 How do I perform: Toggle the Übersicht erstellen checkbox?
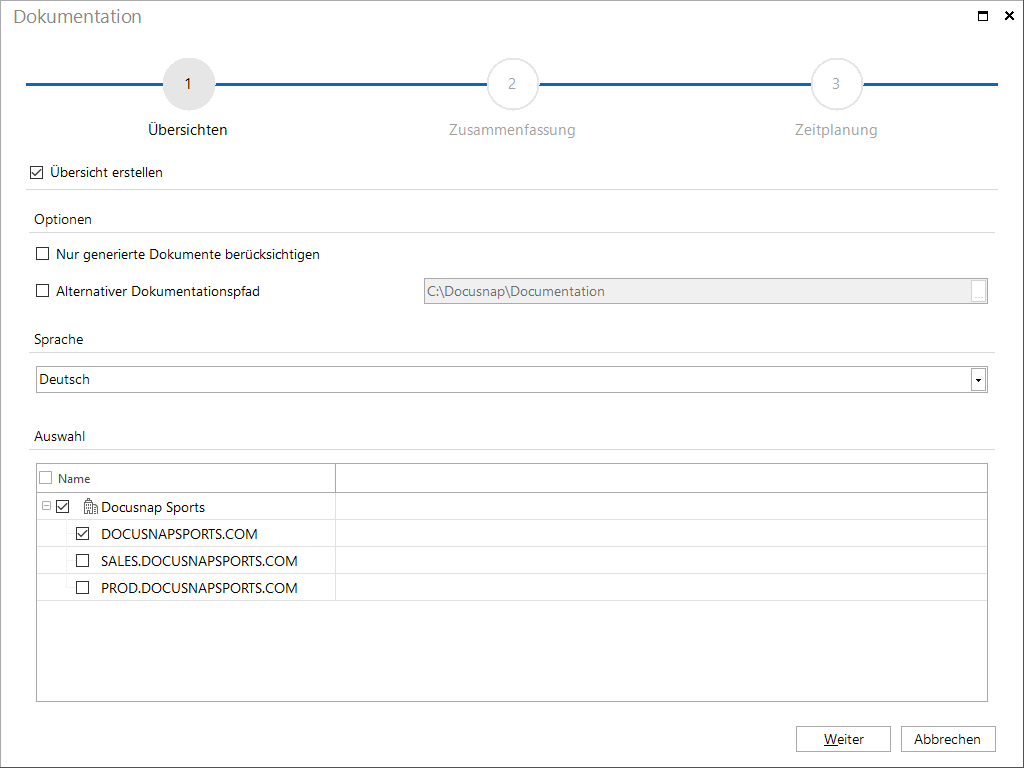pos(37,172)
